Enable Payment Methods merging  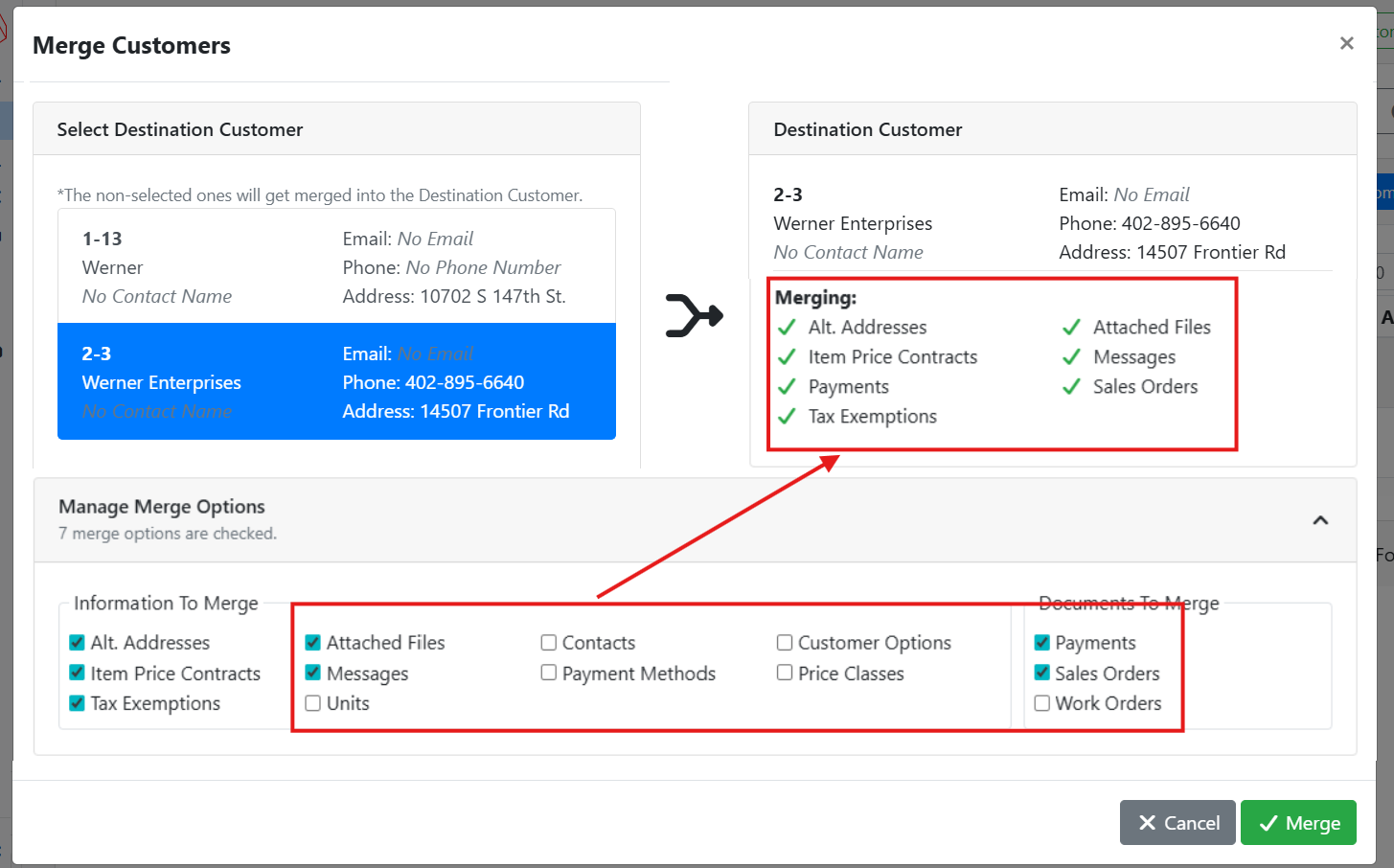click(549, 674)
